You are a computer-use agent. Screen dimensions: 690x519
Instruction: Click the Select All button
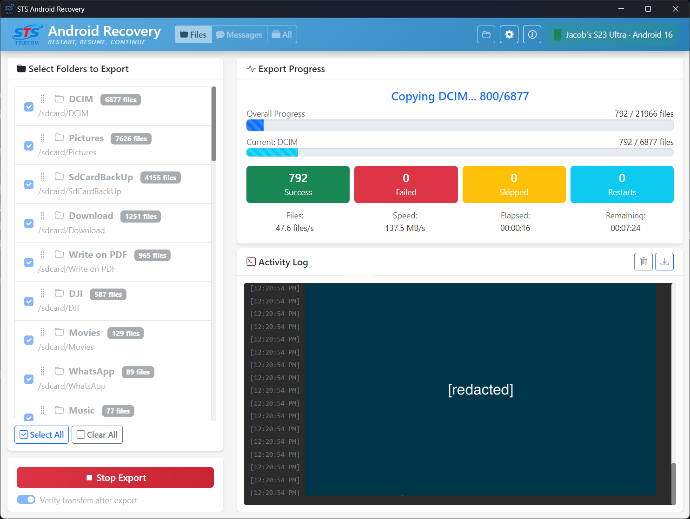click(42, 435)
